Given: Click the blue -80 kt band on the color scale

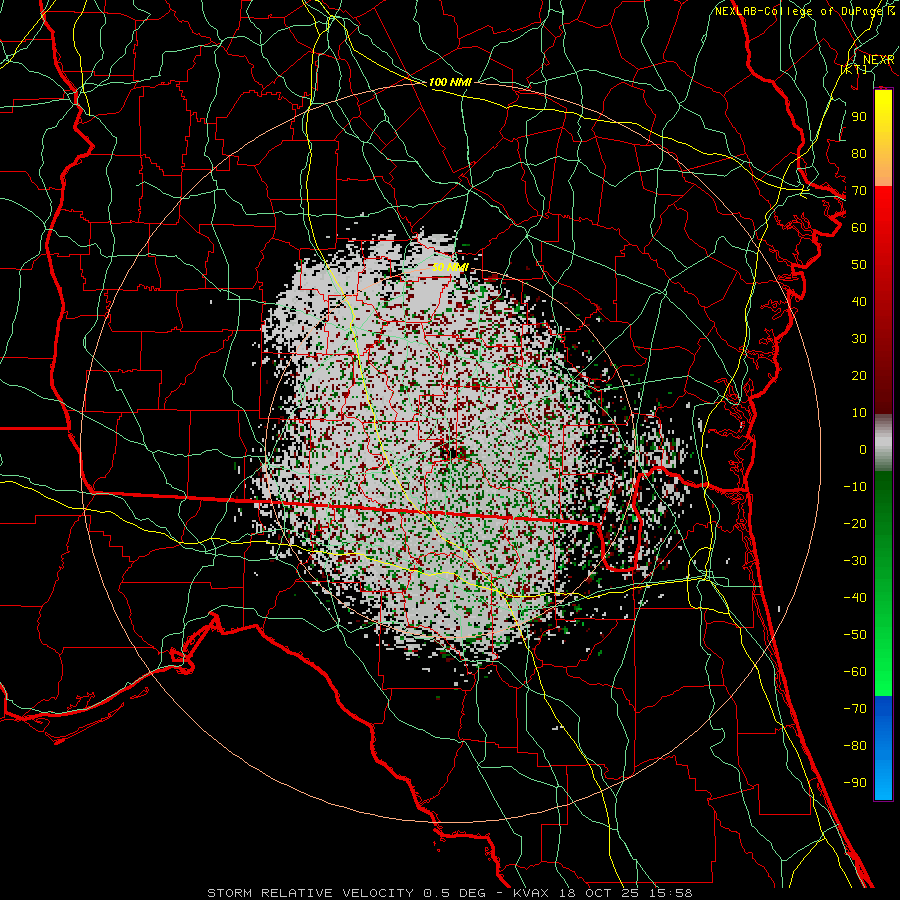Looking at the screenshot, I should pyautogui.click(x=883, y=745).
